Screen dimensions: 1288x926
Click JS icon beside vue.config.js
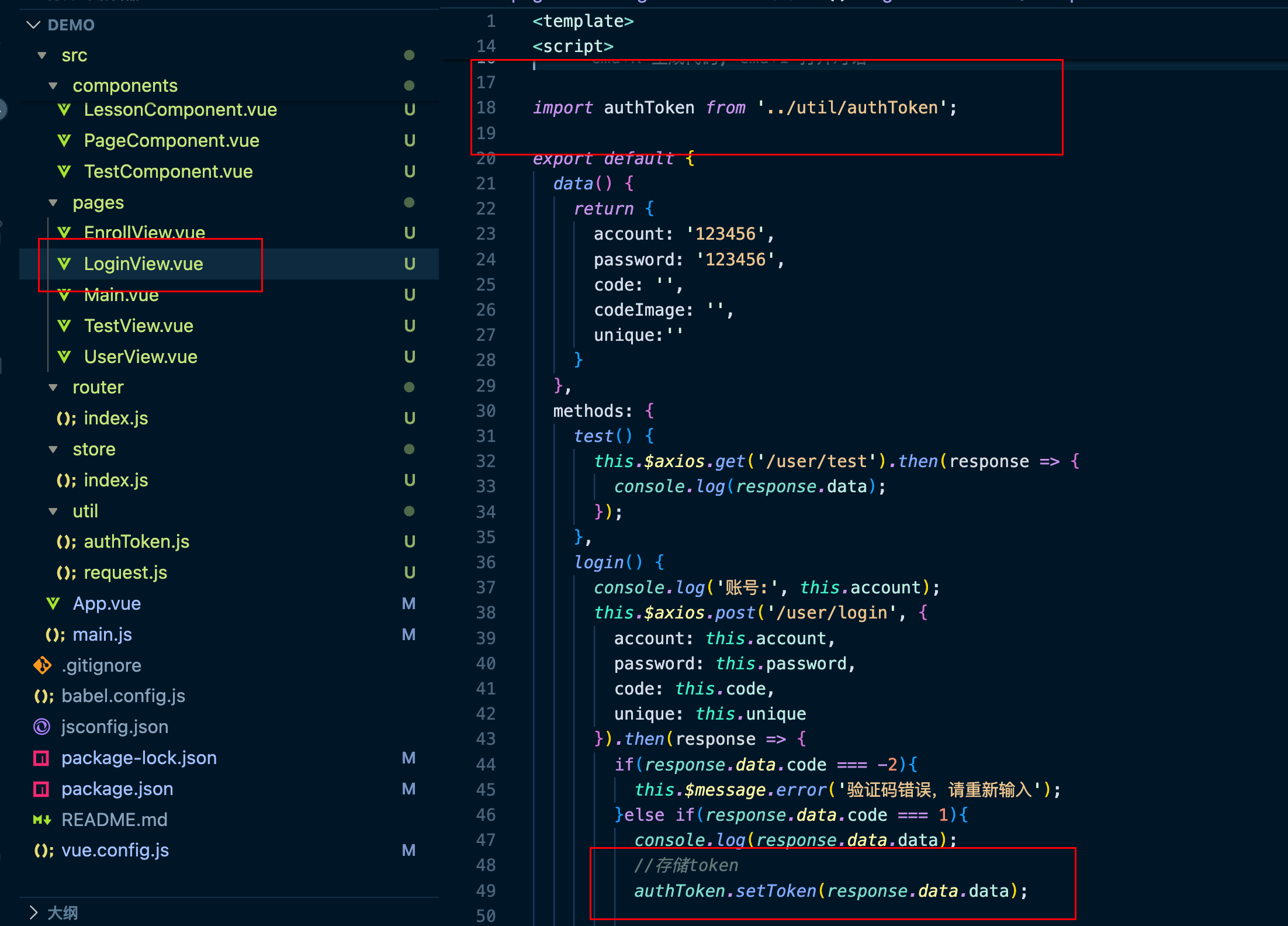(43, 851)
